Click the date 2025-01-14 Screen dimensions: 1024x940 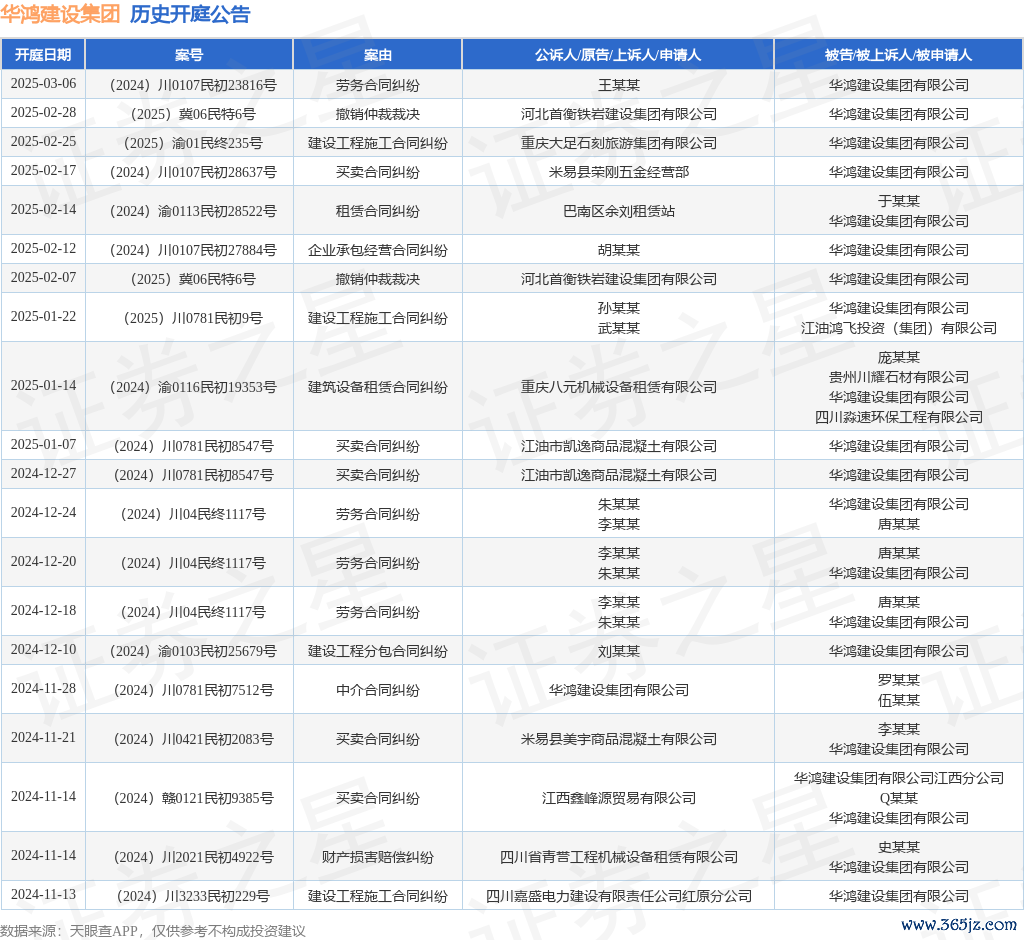43,385
